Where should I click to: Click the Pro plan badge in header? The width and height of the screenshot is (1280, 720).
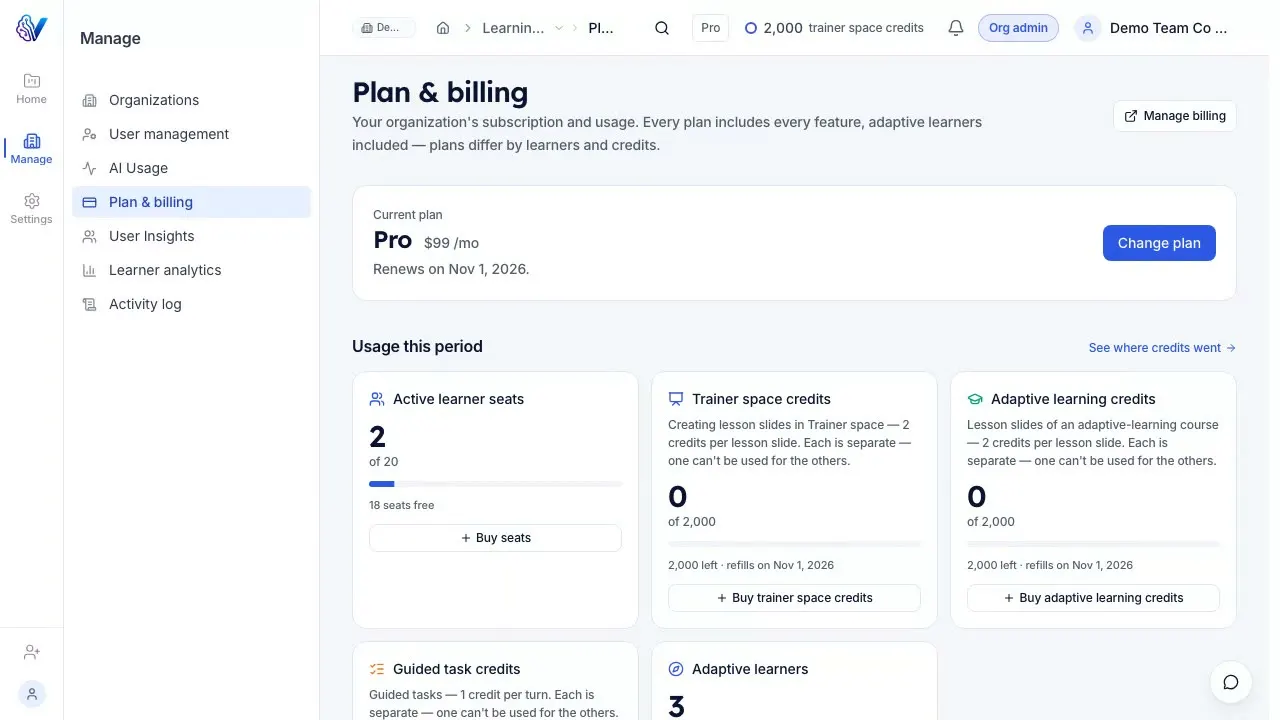[x=710, y=28]
